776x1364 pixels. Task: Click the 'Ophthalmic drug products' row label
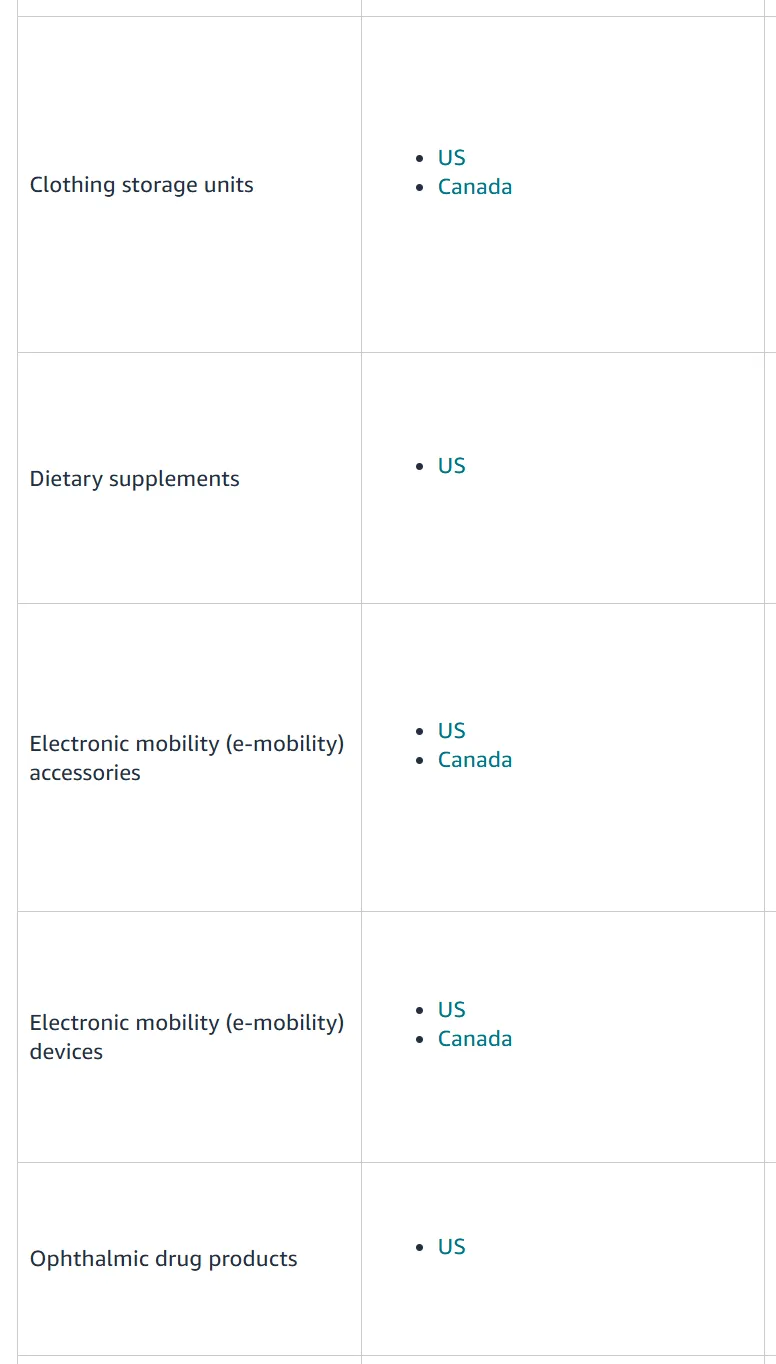(163, 1259)
